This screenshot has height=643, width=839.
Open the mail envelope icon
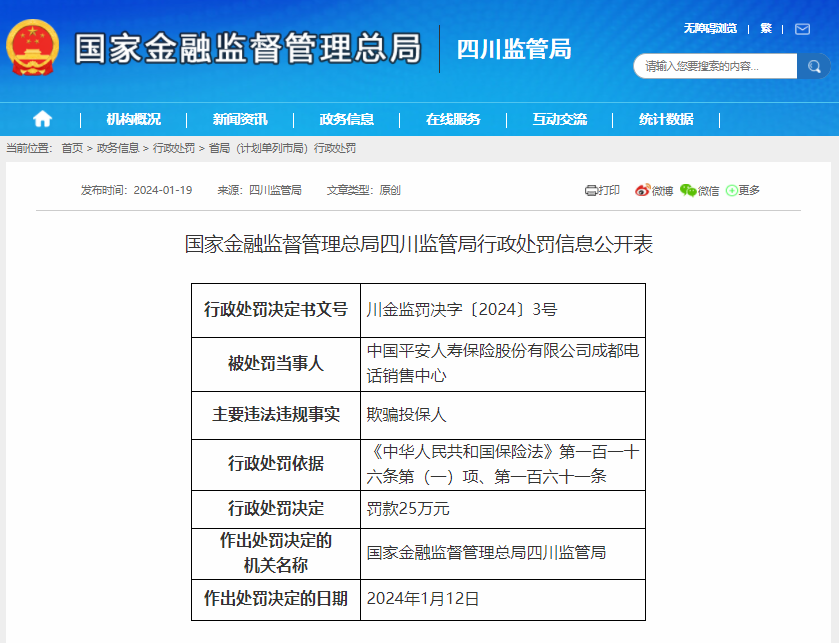(x=802, y=29)
